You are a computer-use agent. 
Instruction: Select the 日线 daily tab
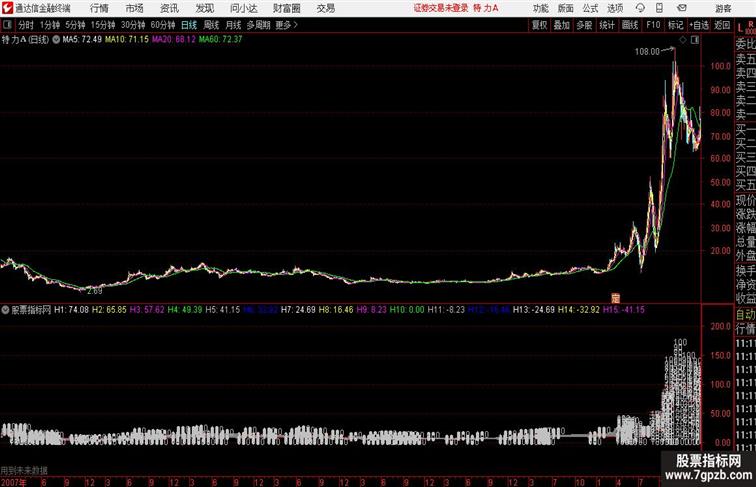189,25
